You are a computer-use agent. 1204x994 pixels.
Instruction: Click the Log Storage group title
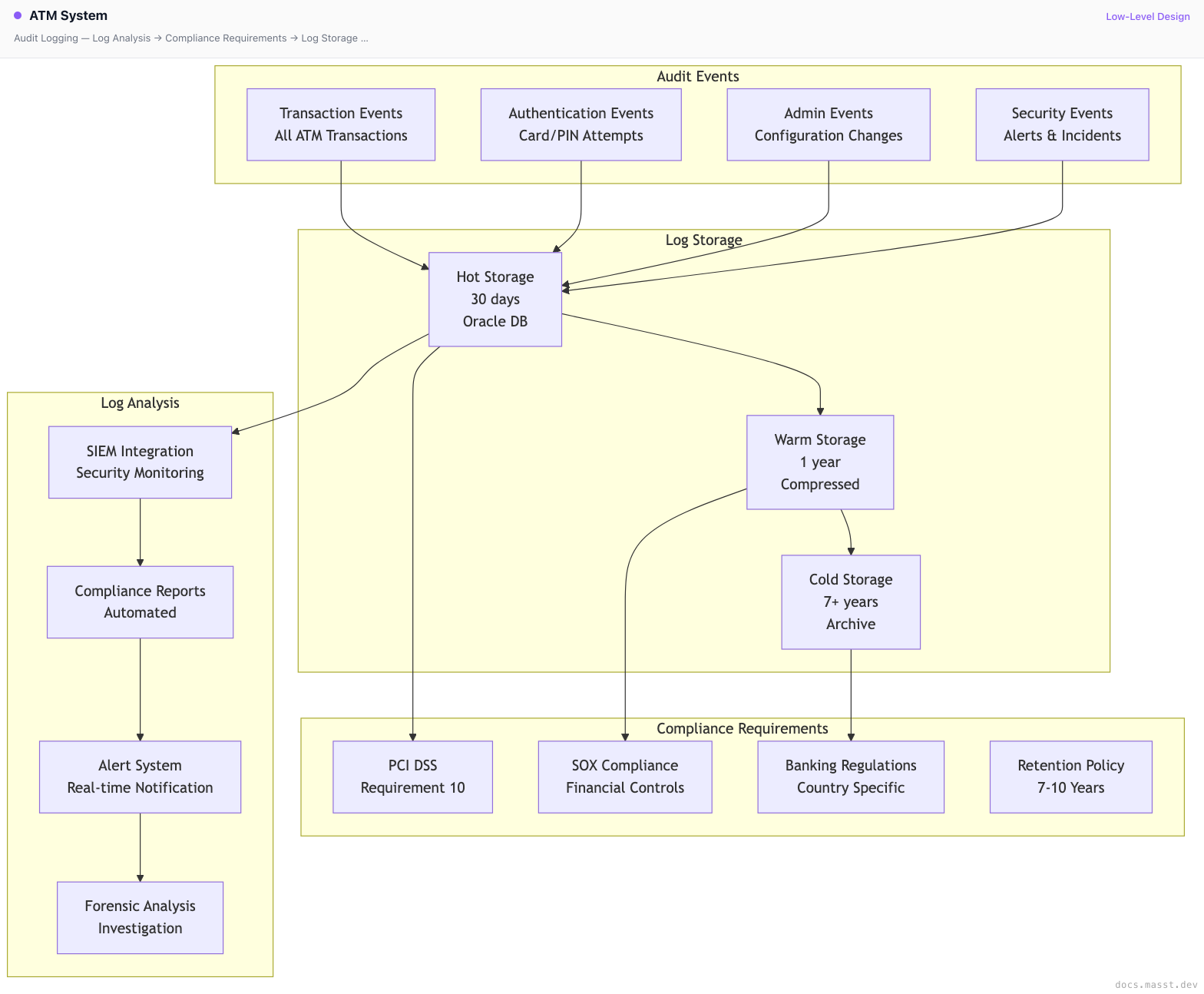pyautogui.click(x=703, y=240)
